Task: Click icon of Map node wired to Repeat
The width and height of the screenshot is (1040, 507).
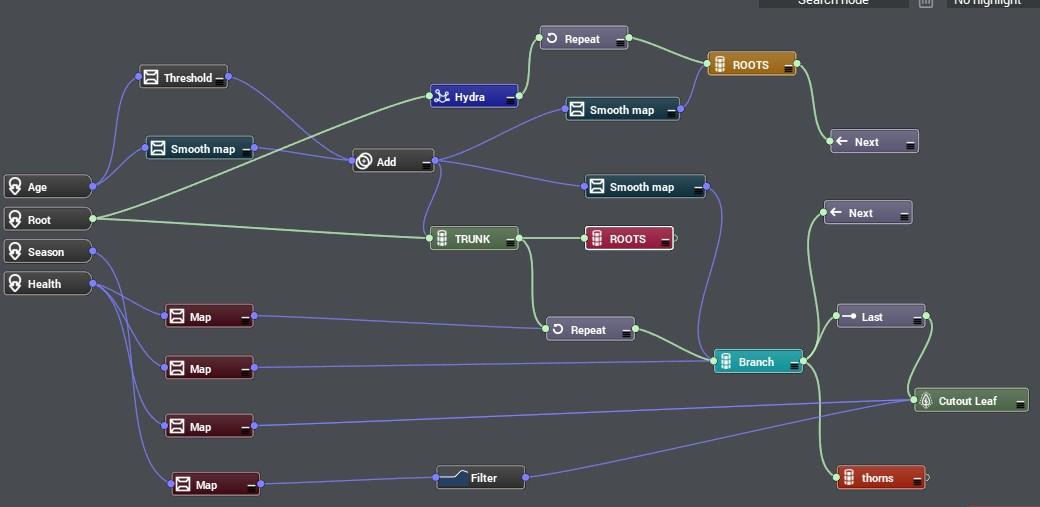Action: point(176,317)
